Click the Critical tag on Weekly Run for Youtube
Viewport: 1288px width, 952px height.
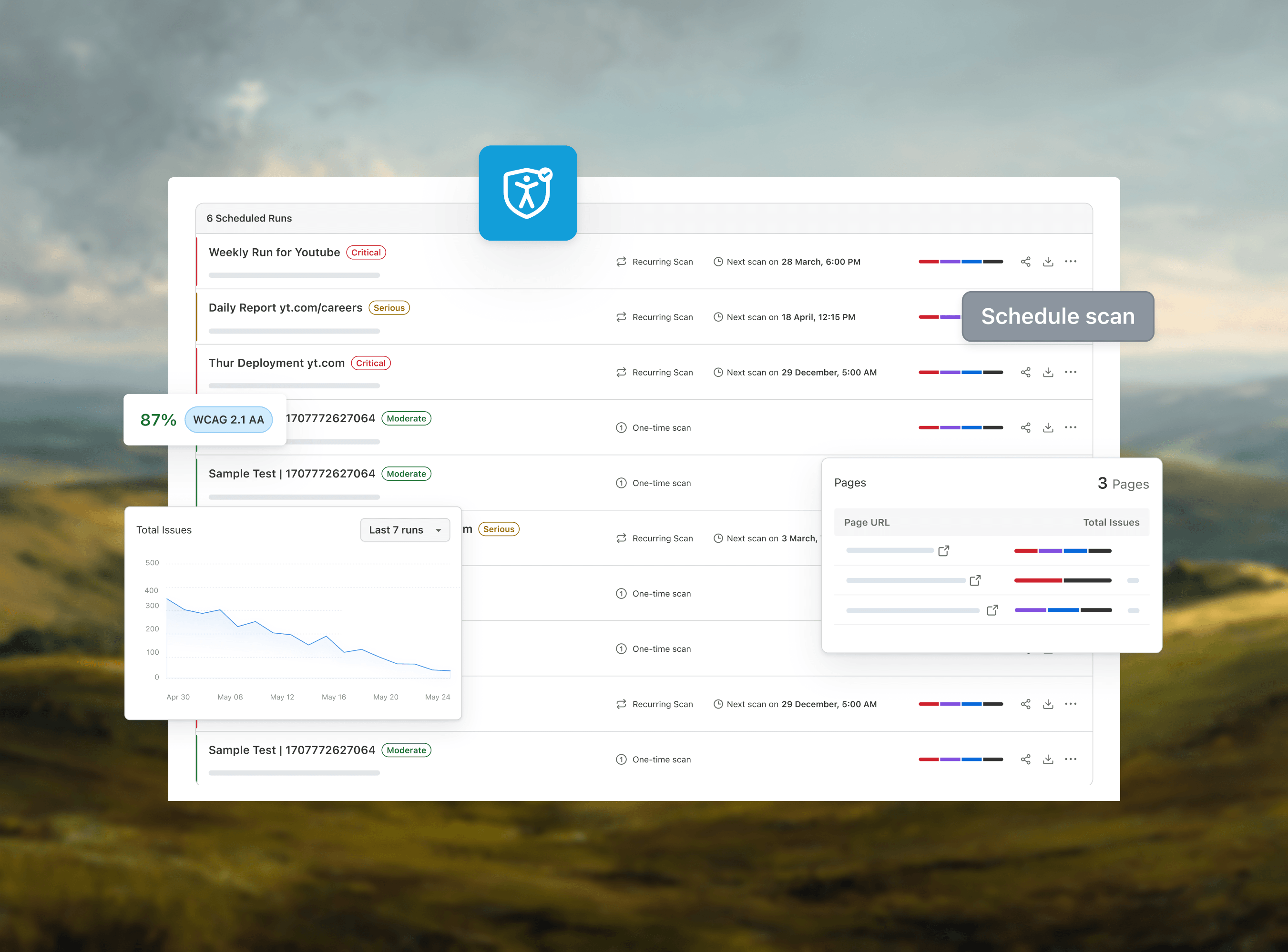click(x=366, y=253)
